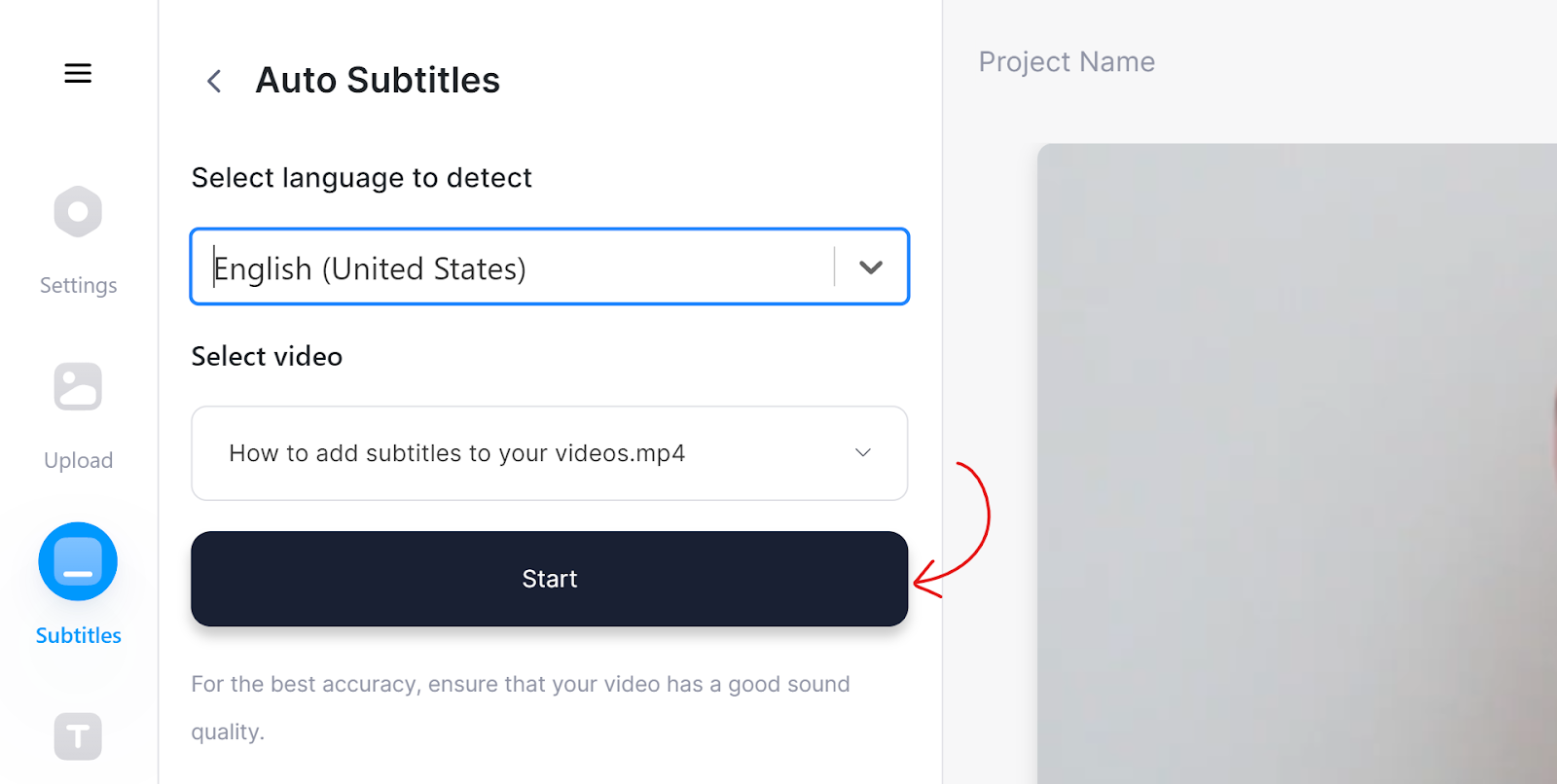Go back using the left arrow
The image size is (1557, 784).
(214, 81)
